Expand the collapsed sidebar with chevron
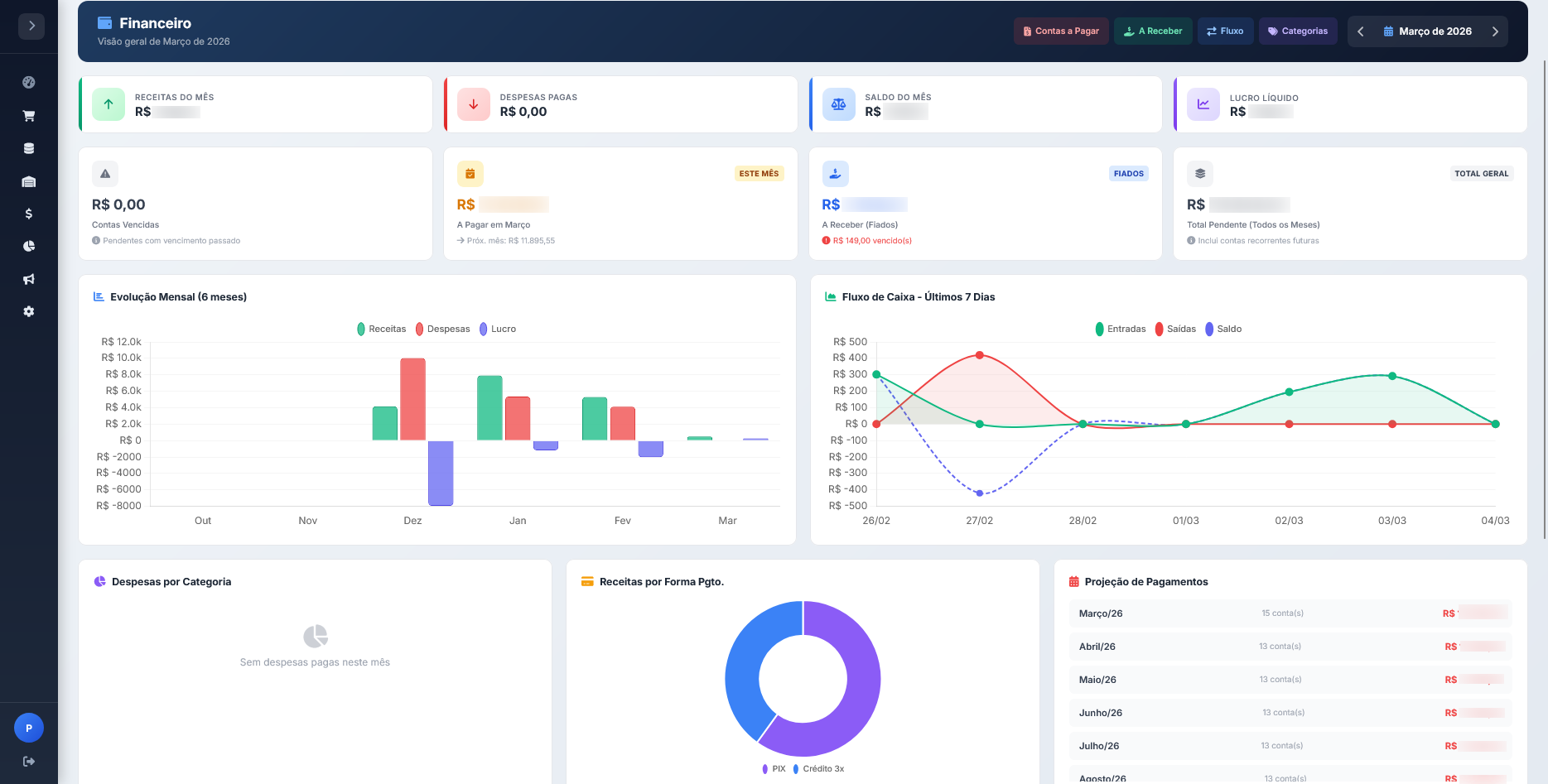 click(x=31, y=26)
